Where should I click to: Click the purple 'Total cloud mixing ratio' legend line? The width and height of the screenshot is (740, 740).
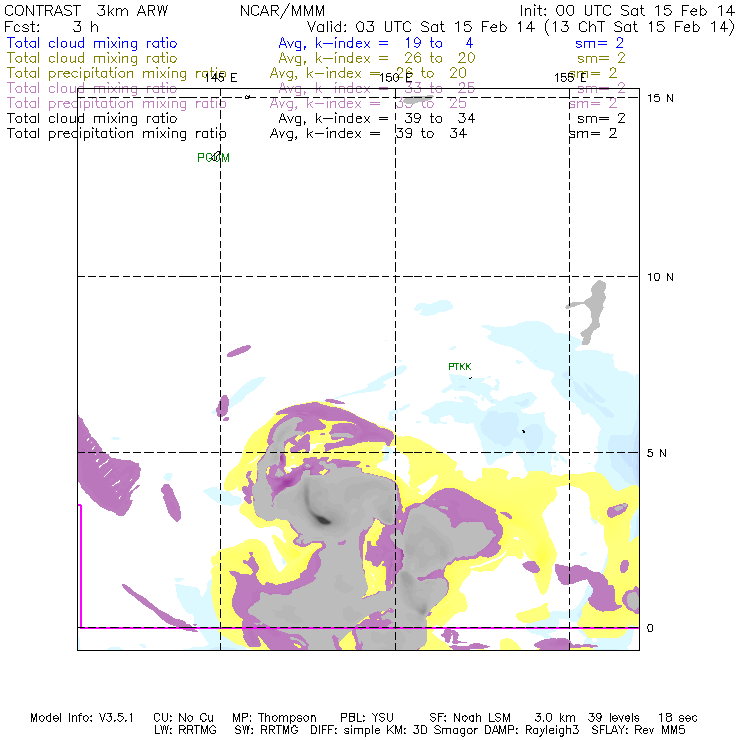click(92, 88)
